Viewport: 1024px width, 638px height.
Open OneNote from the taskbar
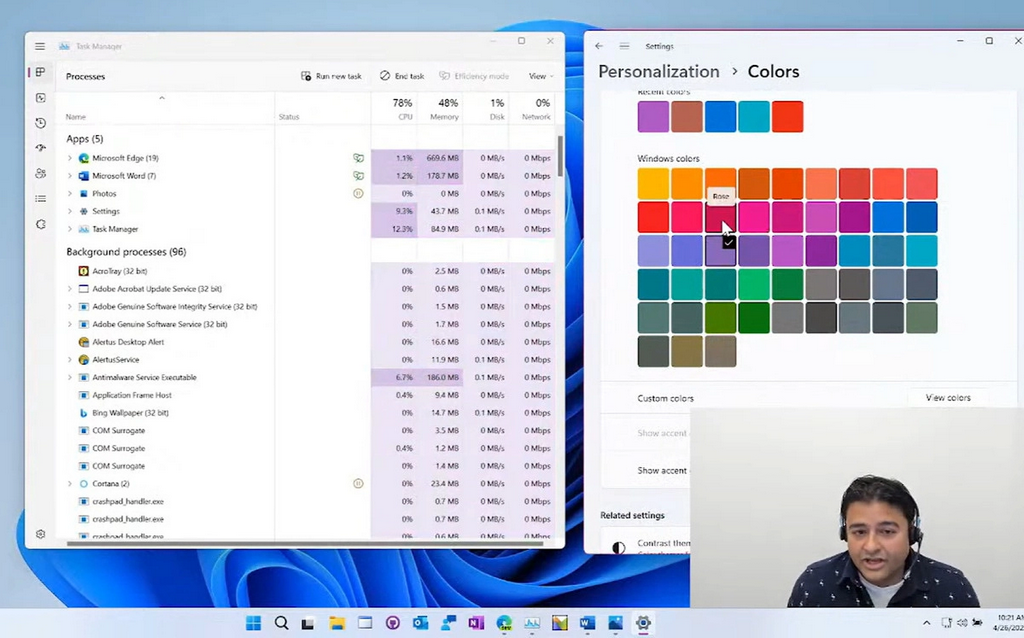[476, 623]
